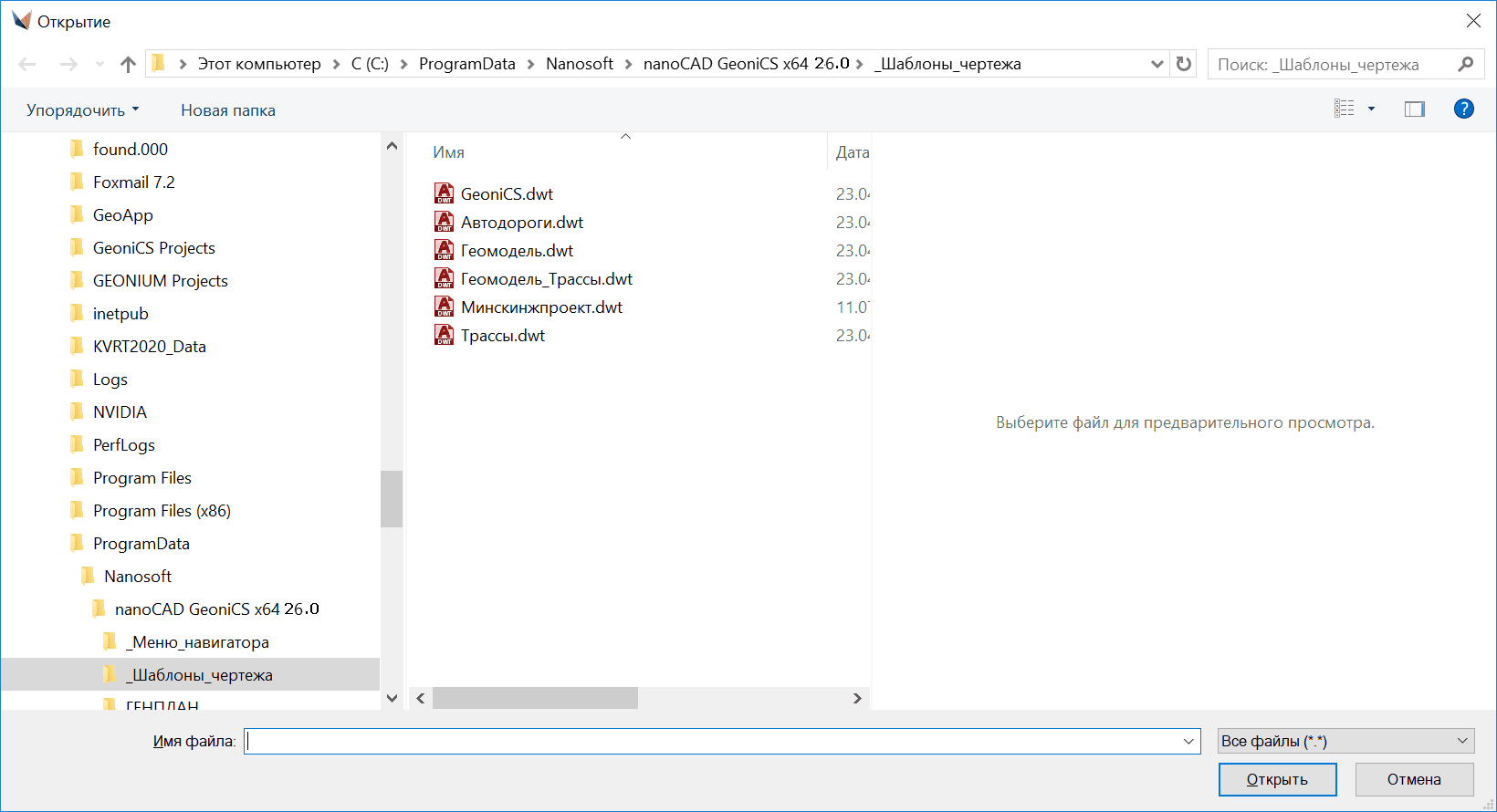Image resolution: width=1497 pixels, height=812 pixels.
Task: Select Program Files folder in tree
Action: [142, 478]
